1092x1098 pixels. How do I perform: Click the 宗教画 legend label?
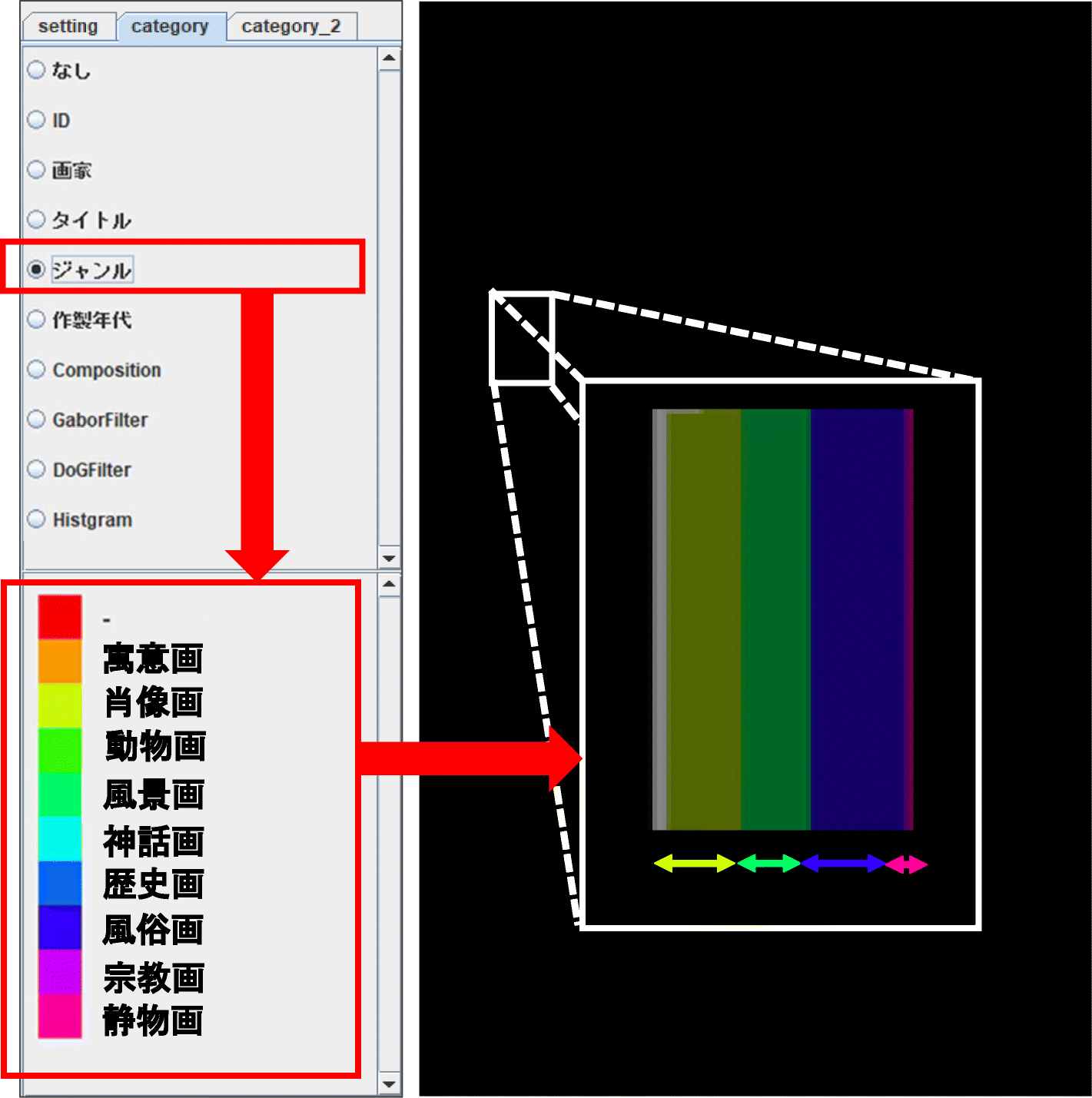154,978
